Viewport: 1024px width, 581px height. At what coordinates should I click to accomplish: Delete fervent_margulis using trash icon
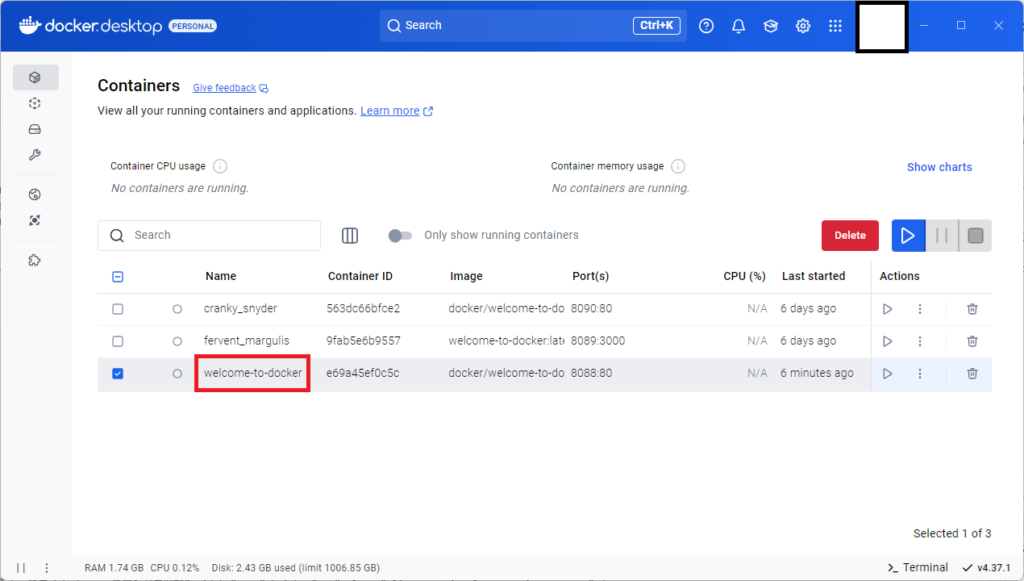(x=972, y=341)
